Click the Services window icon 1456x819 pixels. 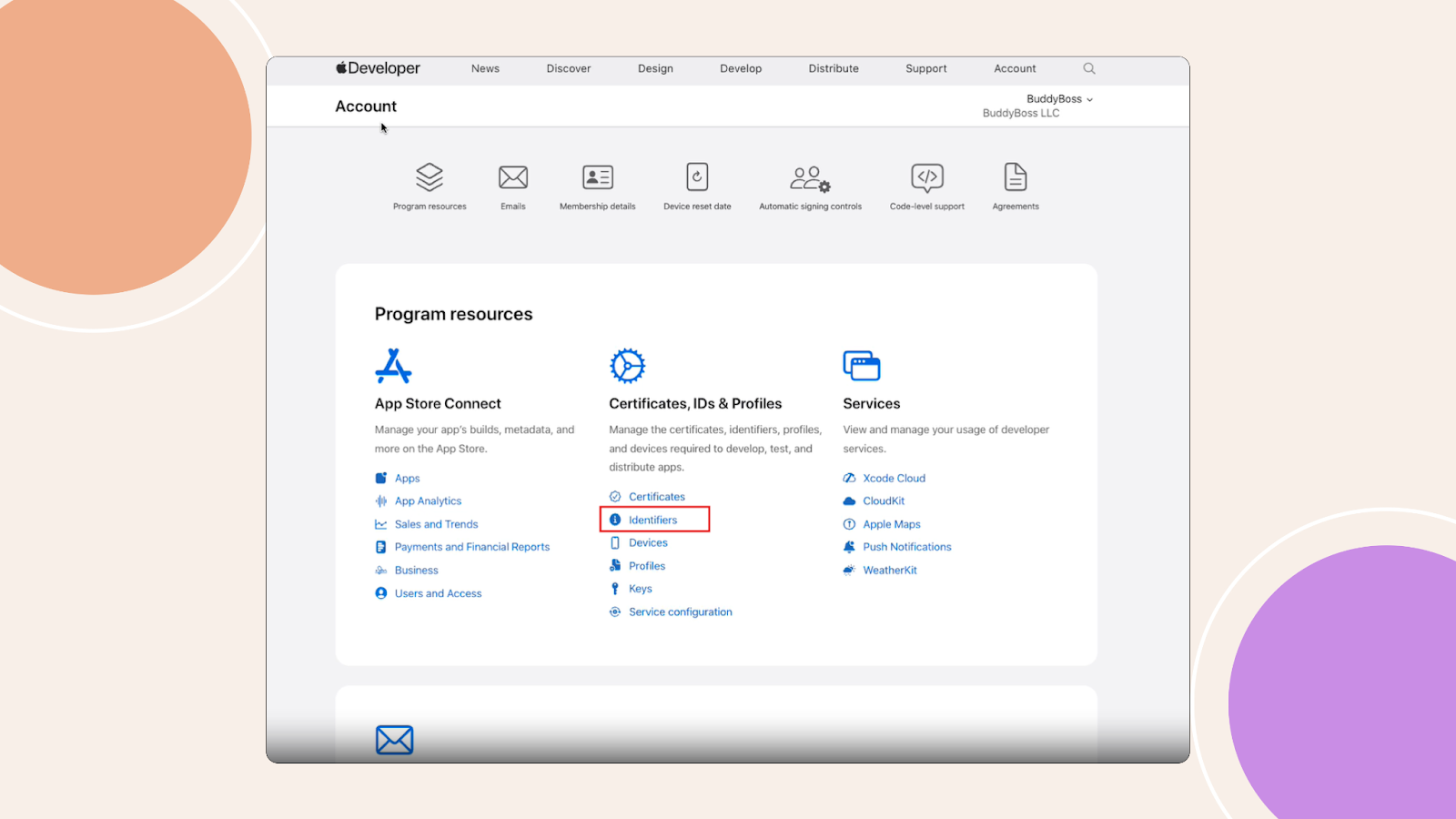(x=862, y=366)
